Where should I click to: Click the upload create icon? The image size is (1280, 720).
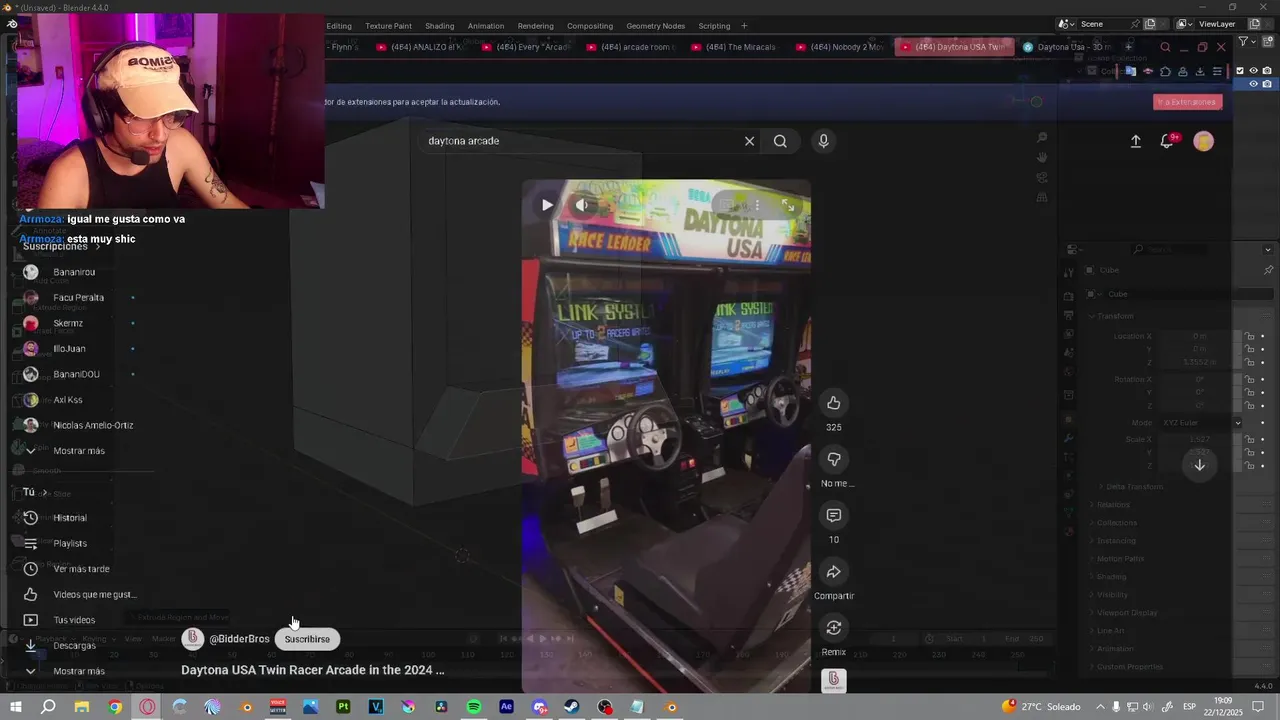pos(1135,142)
